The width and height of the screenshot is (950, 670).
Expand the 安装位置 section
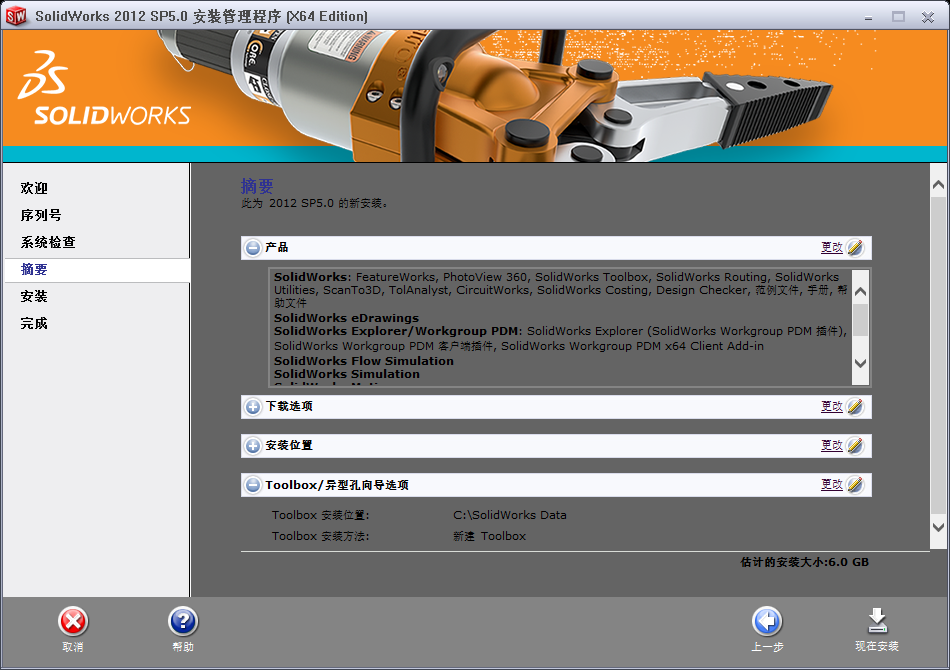253,446
